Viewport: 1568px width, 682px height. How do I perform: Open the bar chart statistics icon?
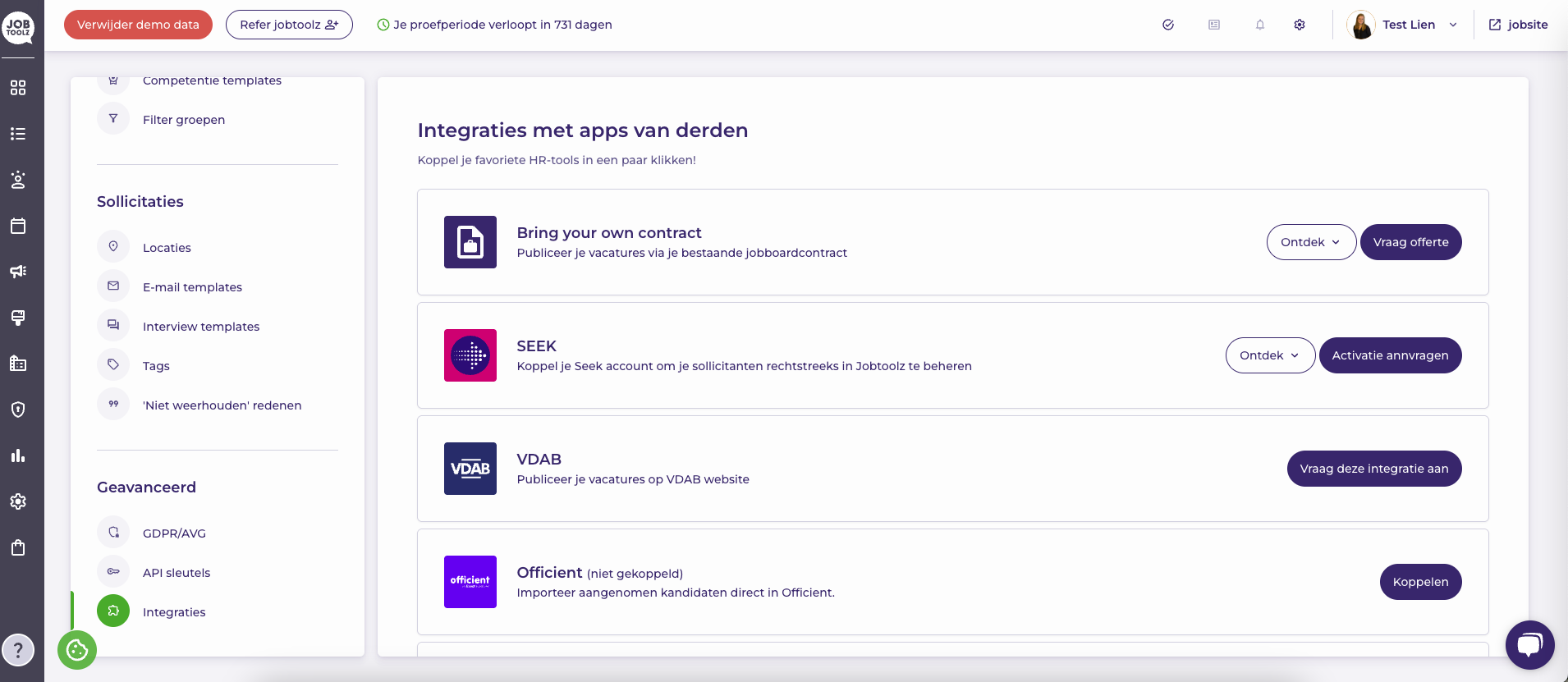pyautogui.click(x=18, y=455)
